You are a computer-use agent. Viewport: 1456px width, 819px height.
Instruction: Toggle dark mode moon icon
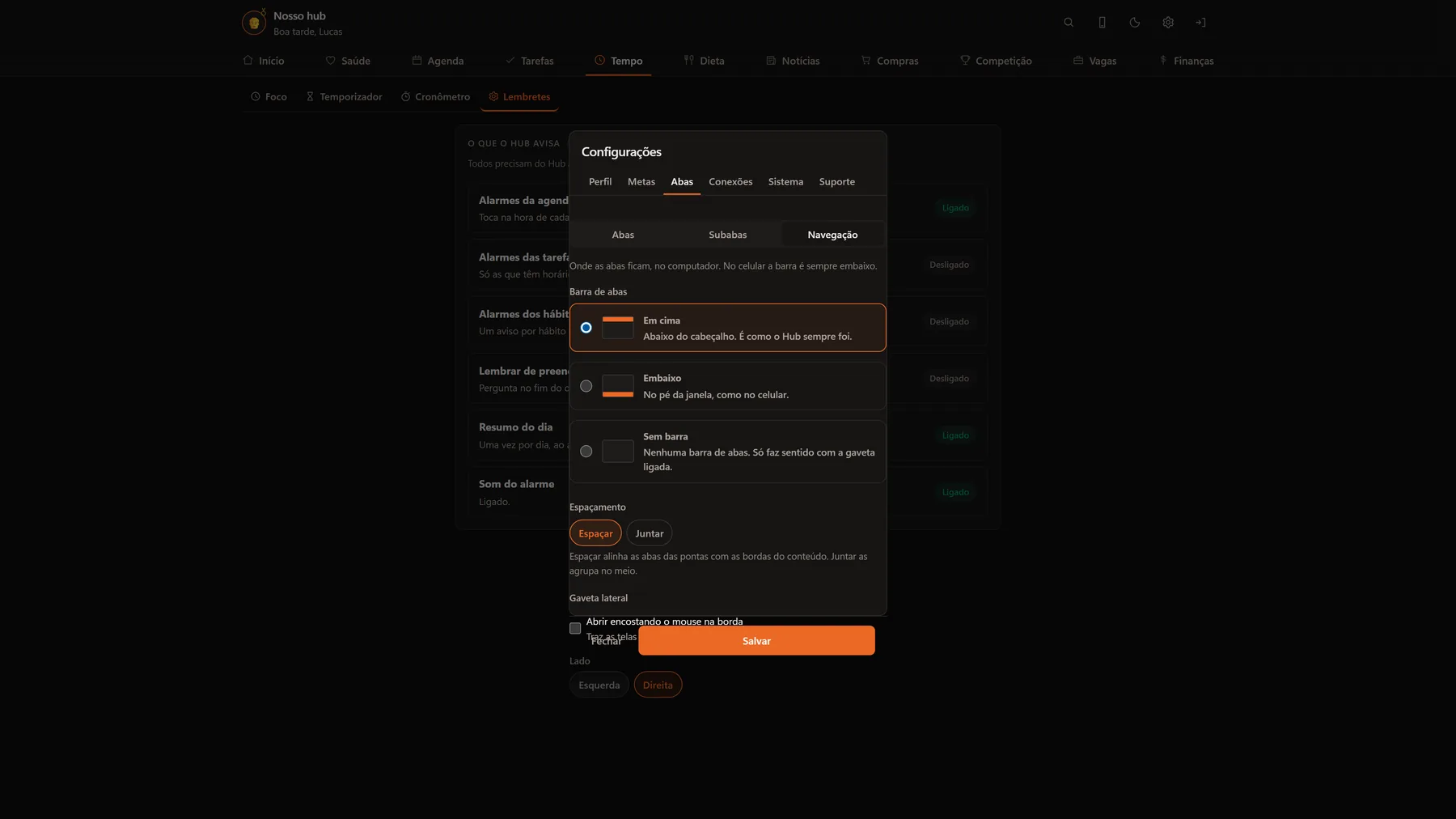coord(1135,23)
